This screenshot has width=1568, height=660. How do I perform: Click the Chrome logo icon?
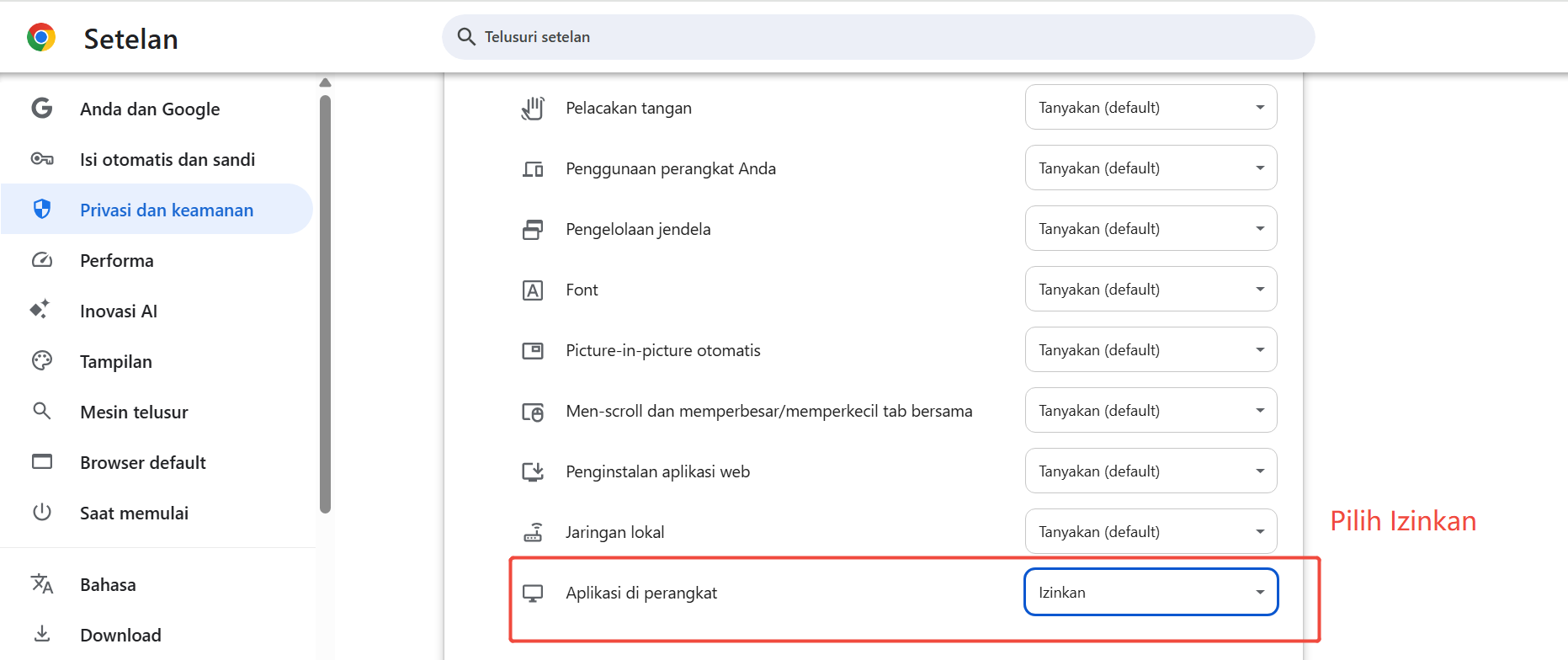[x=41, y=38]
